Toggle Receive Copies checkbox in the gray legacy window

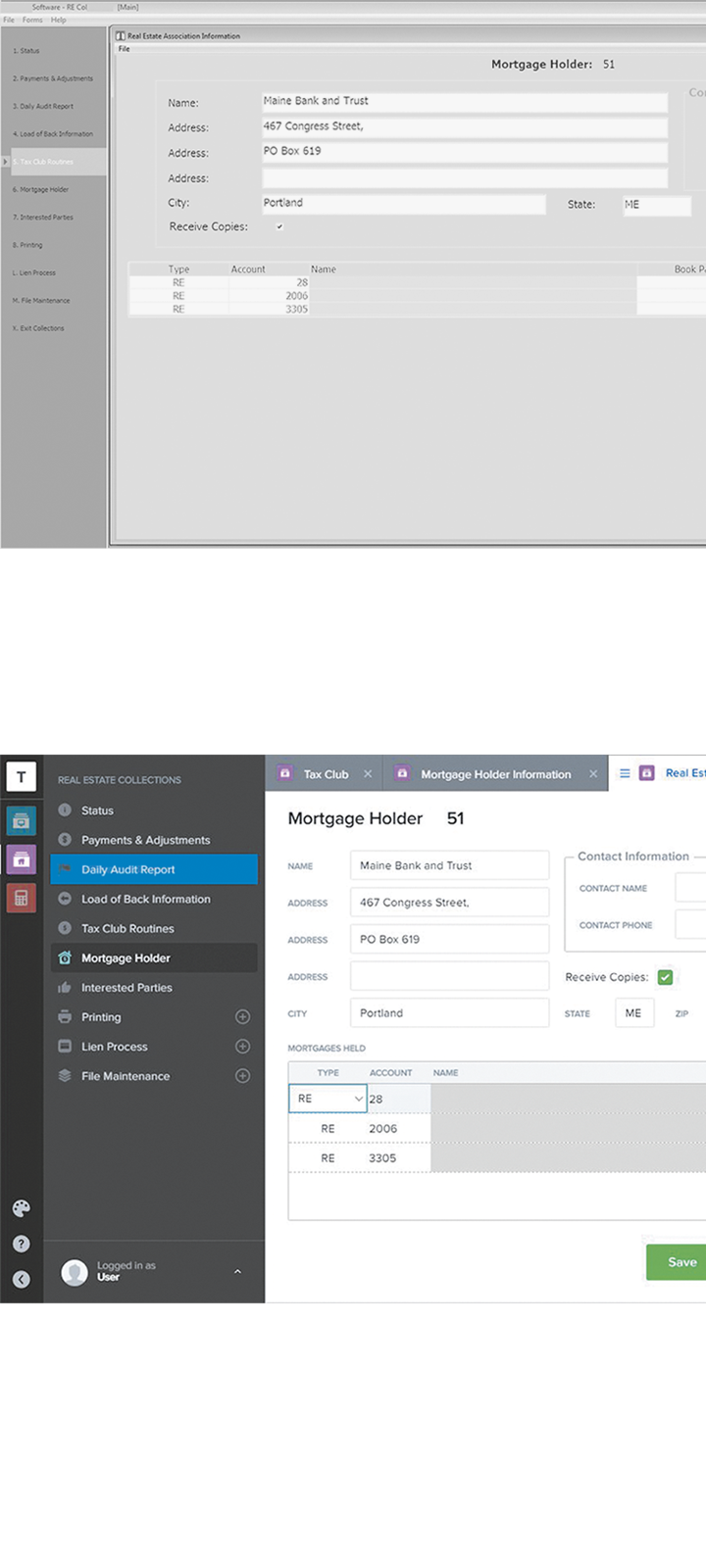point(279,226)
